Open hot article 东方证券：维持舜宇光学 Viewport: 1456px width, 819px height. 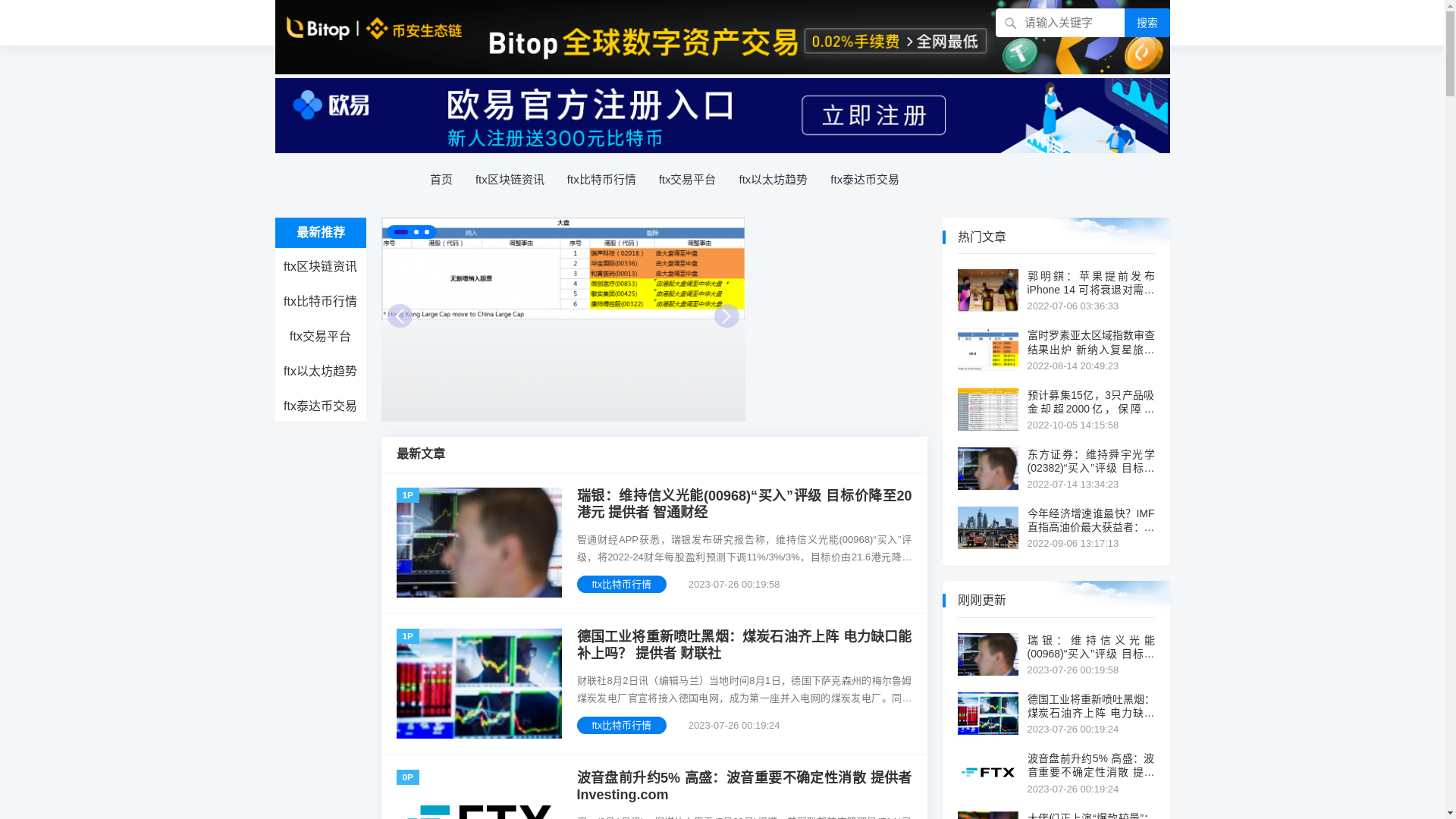tap(1090, 461)
